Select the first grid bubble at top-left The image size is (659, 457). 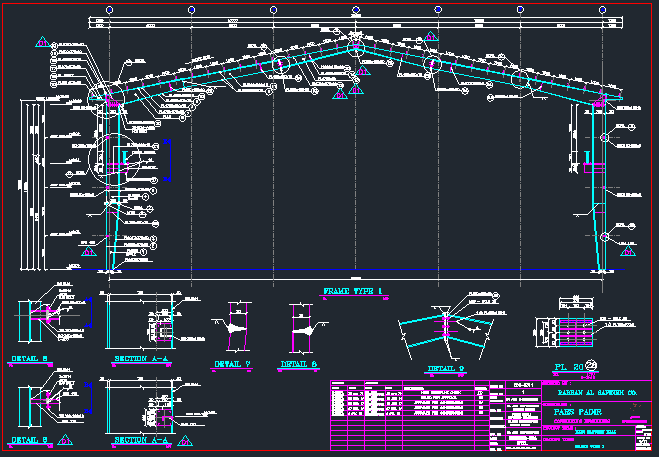point(109,8)
